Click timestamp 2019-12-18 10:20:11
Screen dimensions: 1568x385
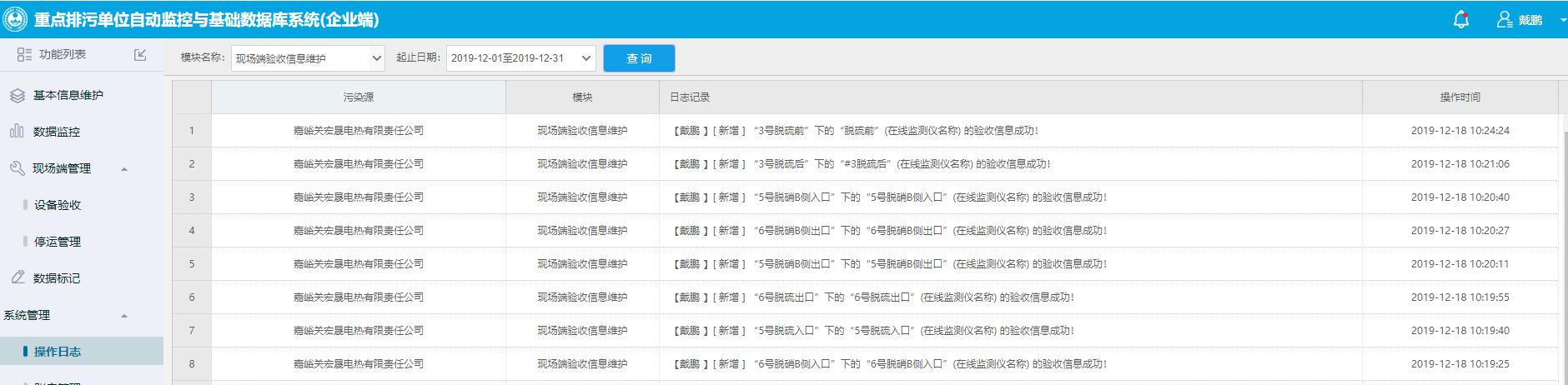(1460, 264)
